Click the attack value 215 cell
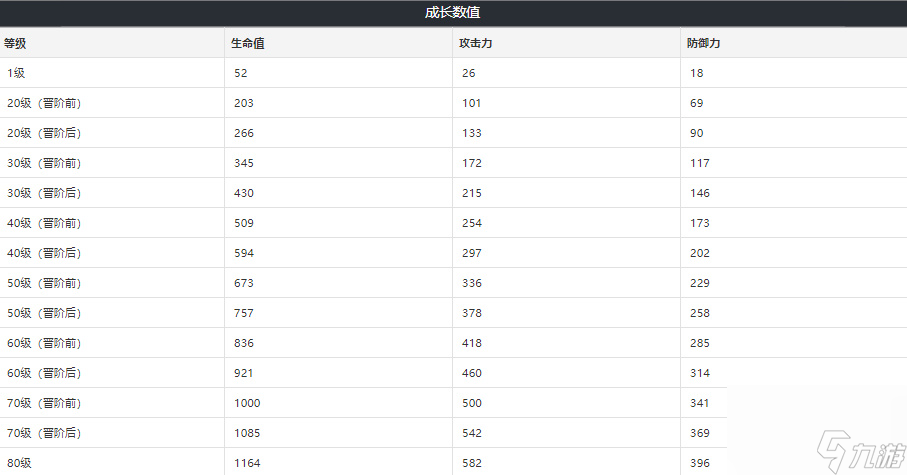The height and width of the screenshot is (475, 907). [470, 193]
